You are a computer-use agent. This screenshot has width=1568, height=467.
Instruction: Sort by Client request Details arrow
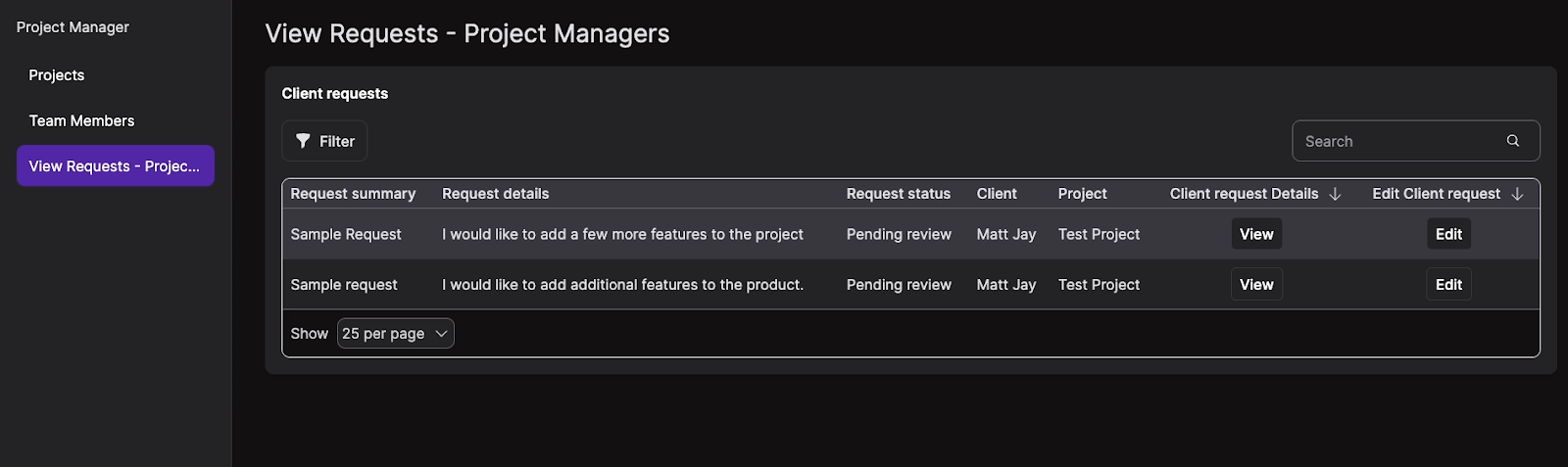coord(1335,194)
